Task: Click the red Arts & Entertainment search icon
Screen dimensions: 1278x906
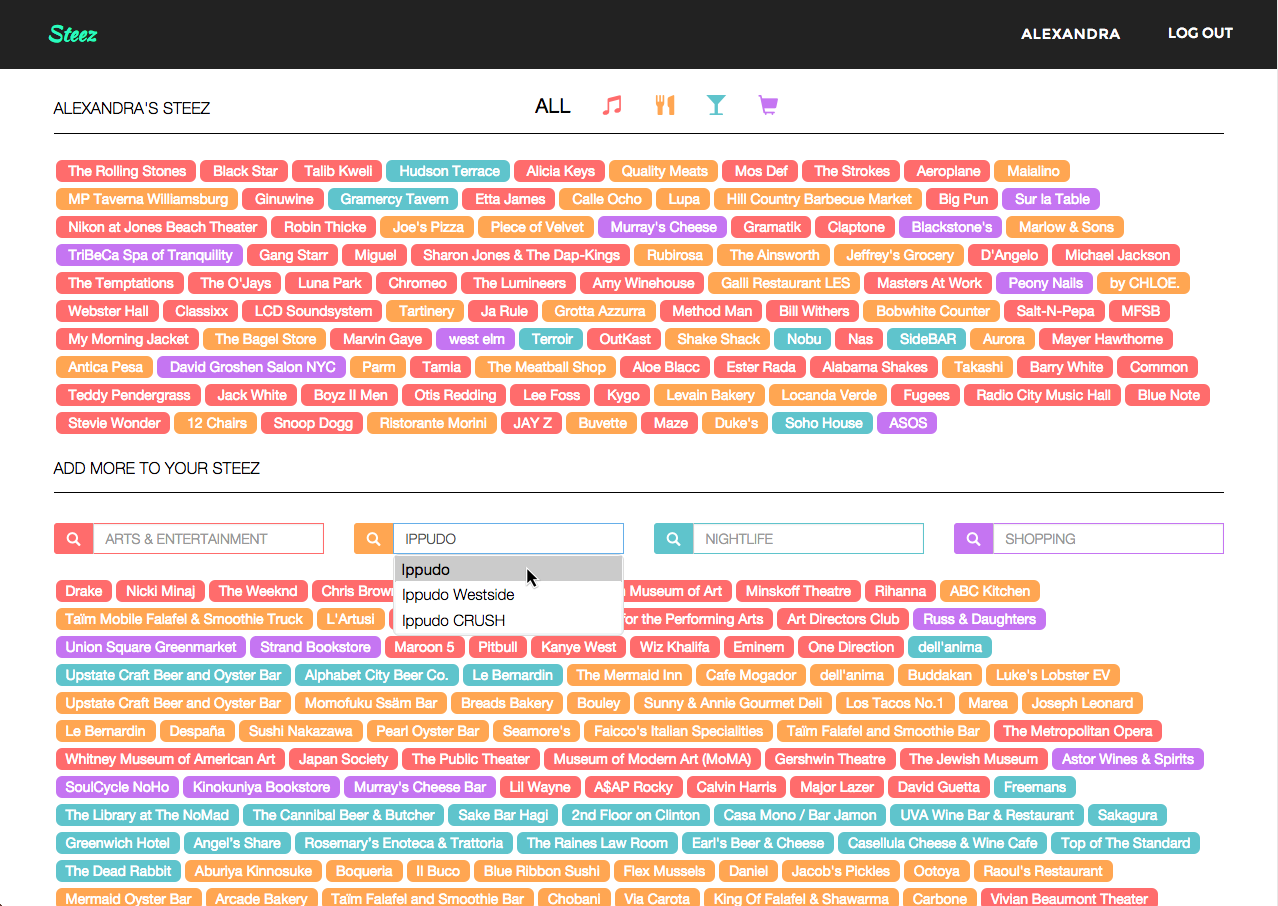Action: pos(73,539)
